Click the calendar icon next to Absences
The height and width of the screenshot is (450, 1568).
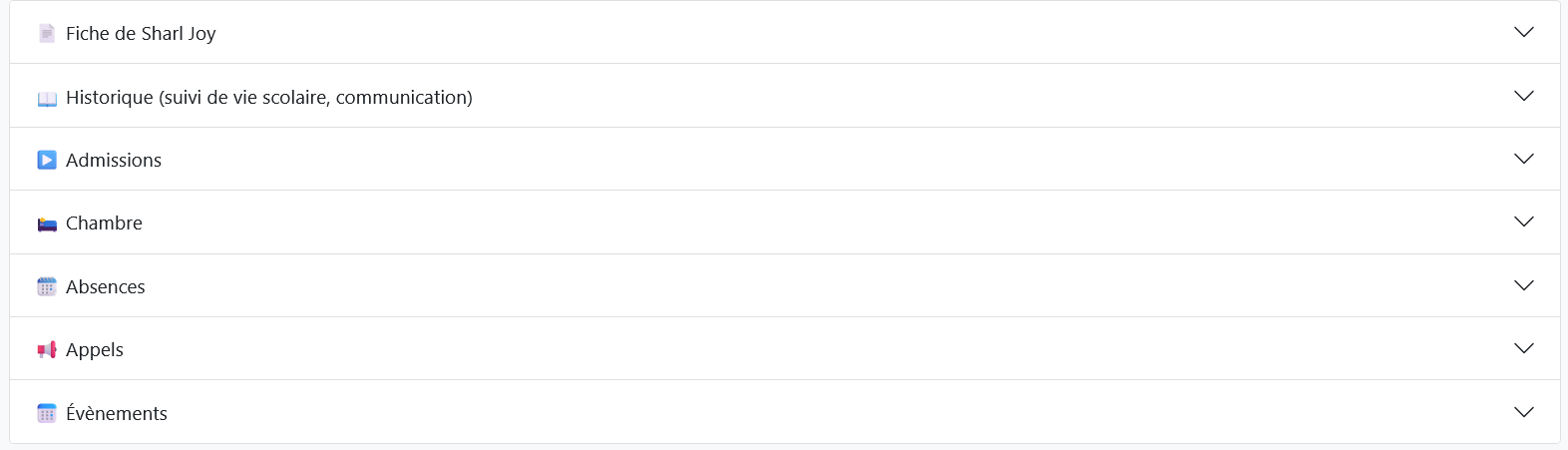coord(47,287)
